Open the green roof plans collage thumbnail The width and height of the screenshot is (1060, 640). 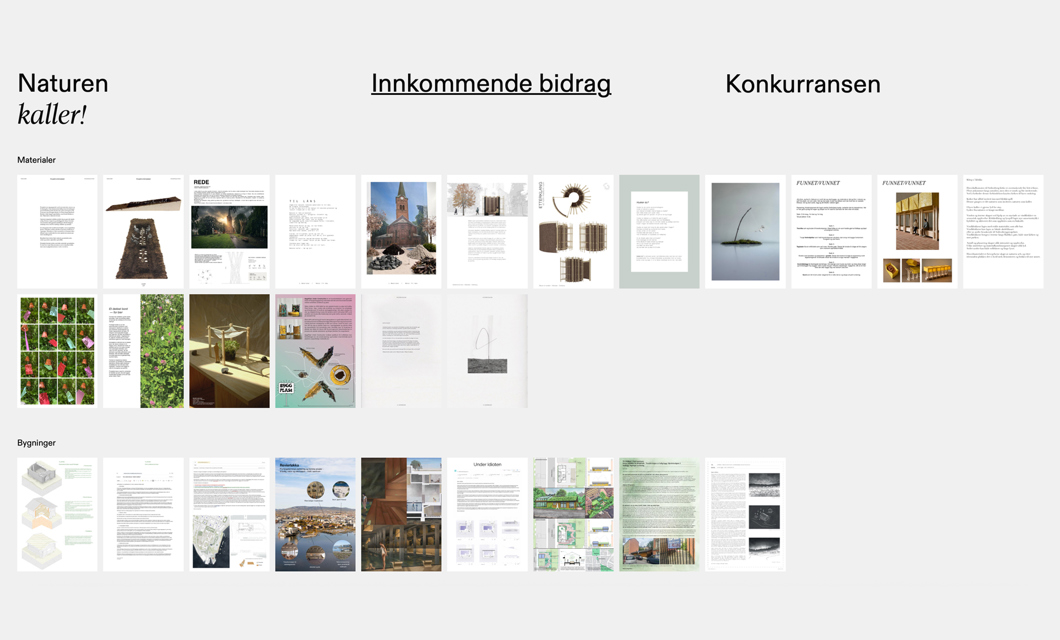(x=573, y=514)
